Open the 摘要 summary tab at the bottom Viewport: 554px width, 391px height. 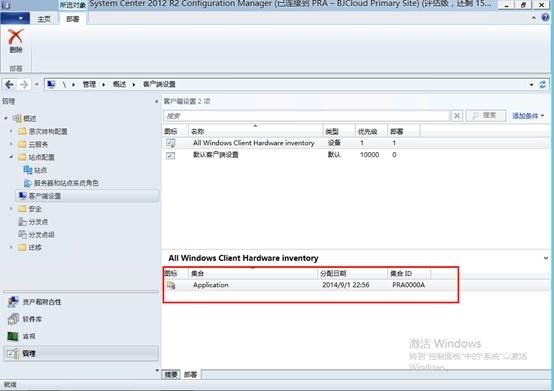[171, 374]
